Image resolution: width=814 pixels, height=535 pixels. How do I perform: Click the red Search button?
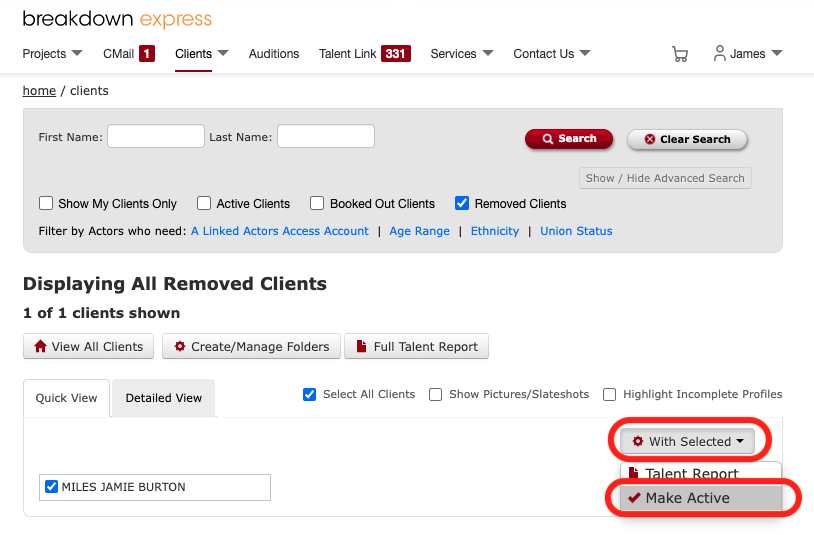(x=569, y=139)
